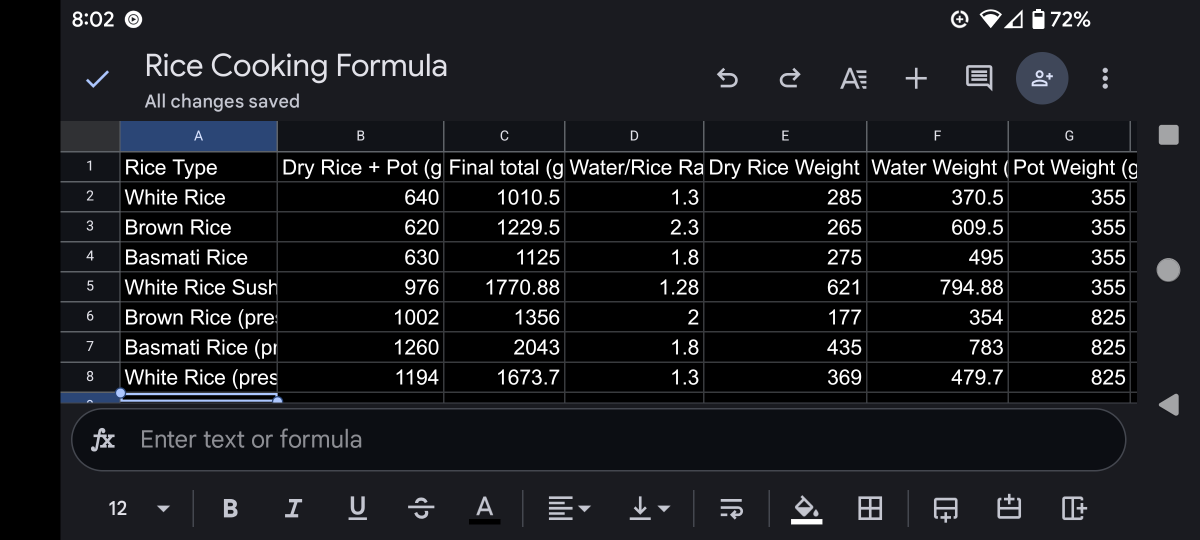Tap the redo arrow icon
Viewport: 1200px width, 540px height.
[x=790, y=78]
